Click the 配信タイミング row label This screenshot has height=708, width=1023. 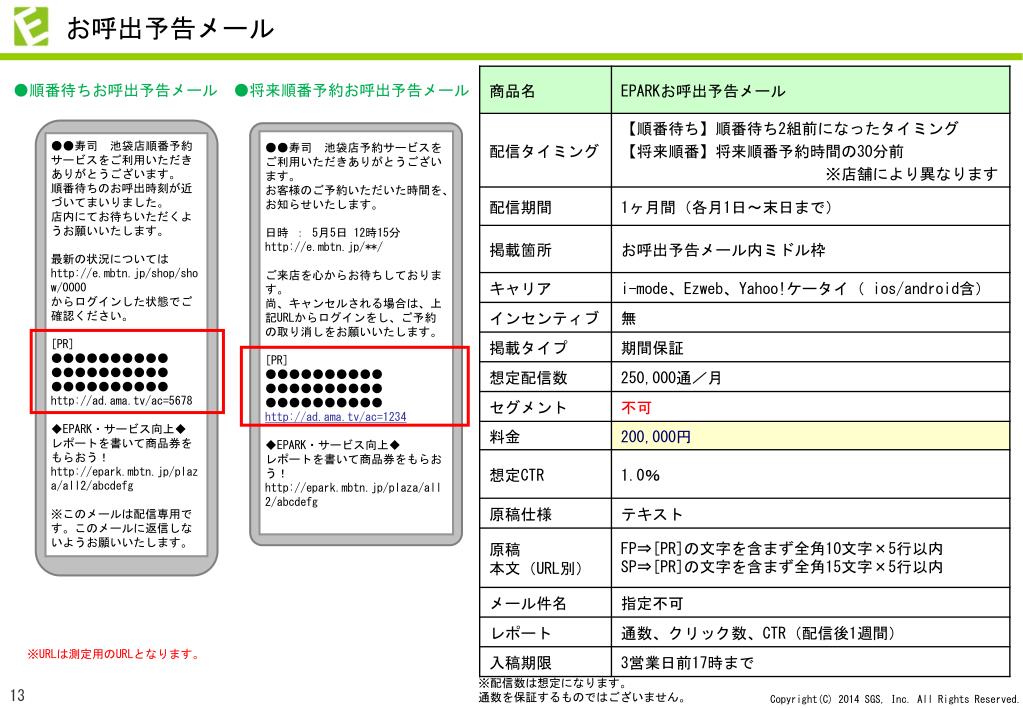(x=544, y=151)
